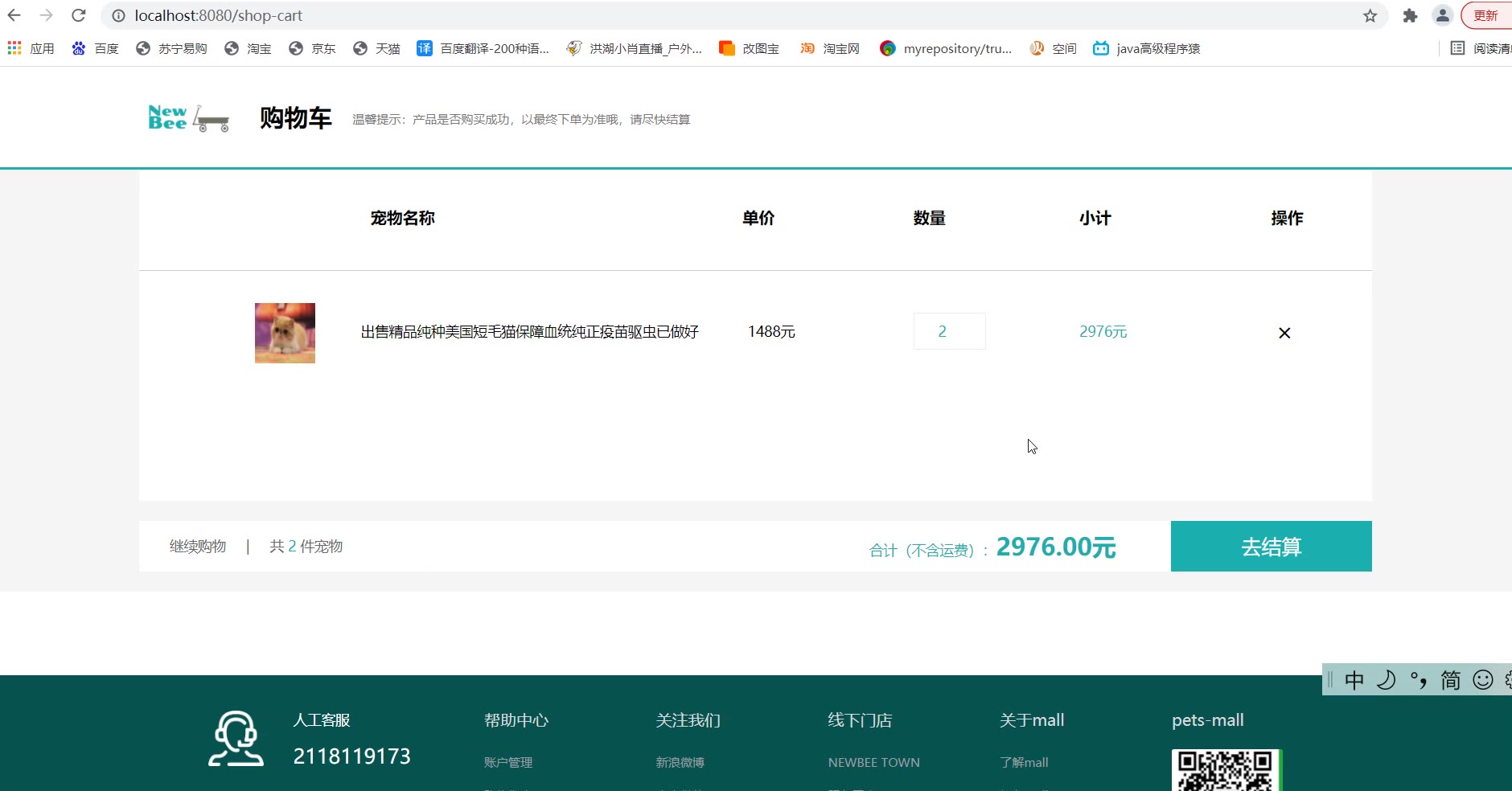
Task: Remove the cat item with the X icon
Action: coord(1284,333)
